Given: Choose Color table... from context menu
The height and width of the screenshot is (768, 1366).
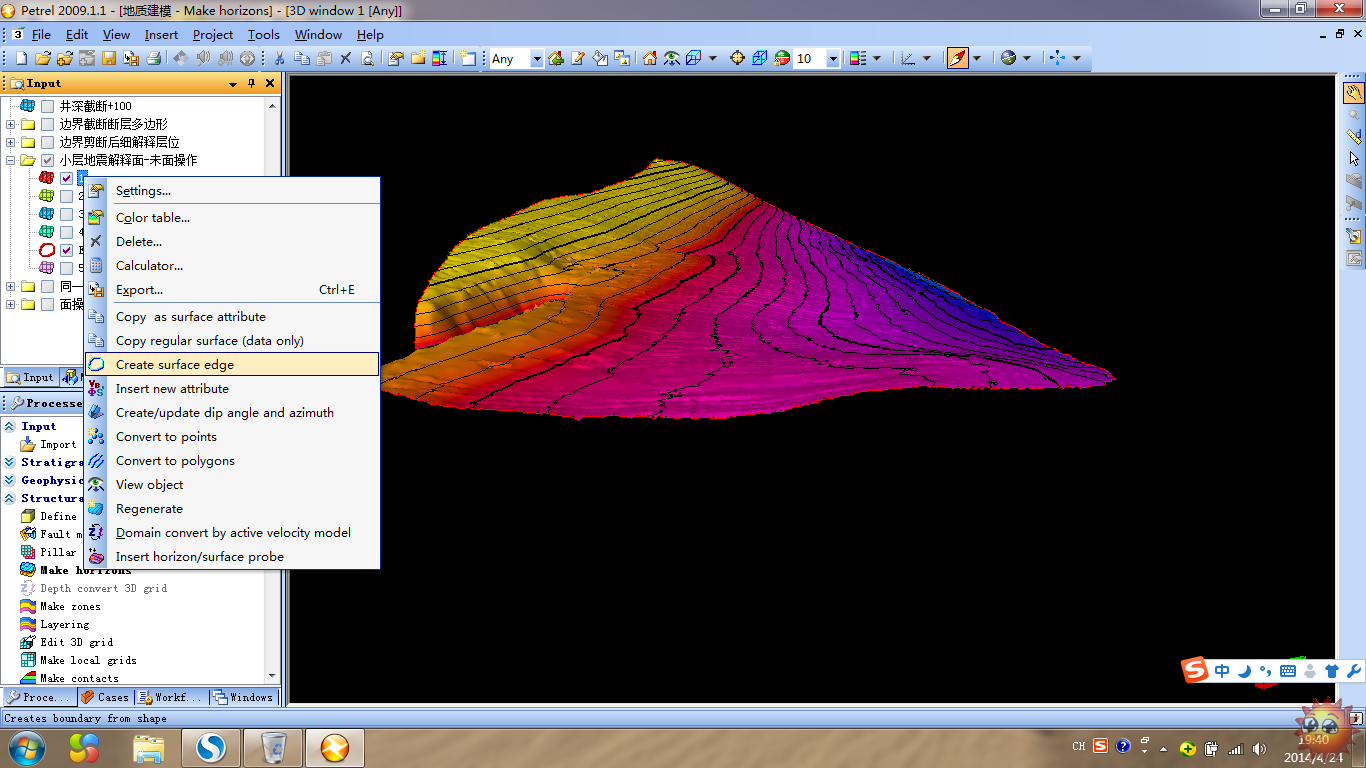Looking at the screenshot, I should click(x=232, y=217).
